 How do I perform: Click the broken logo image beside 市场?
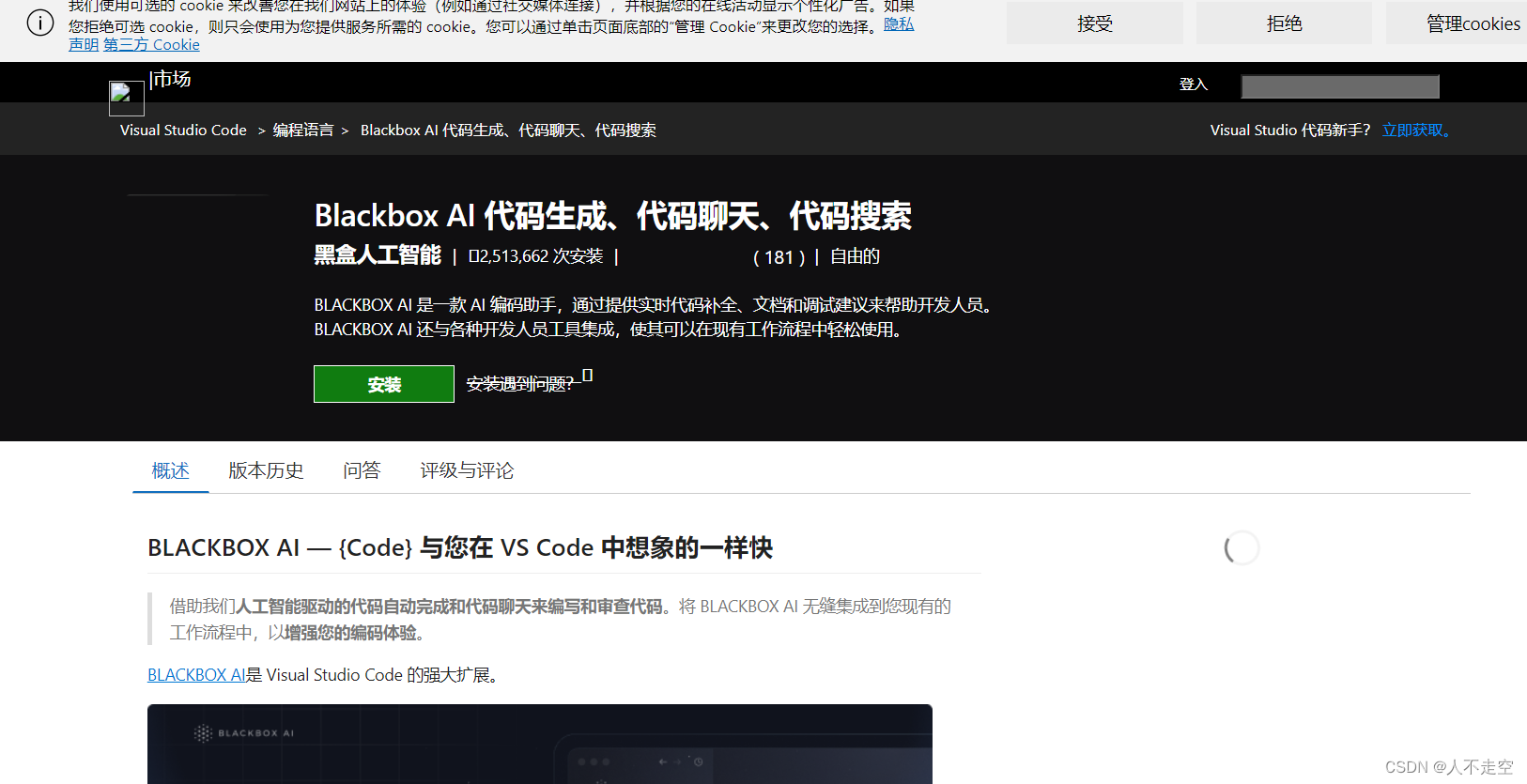pyautogui.click(x=127, y=99)
